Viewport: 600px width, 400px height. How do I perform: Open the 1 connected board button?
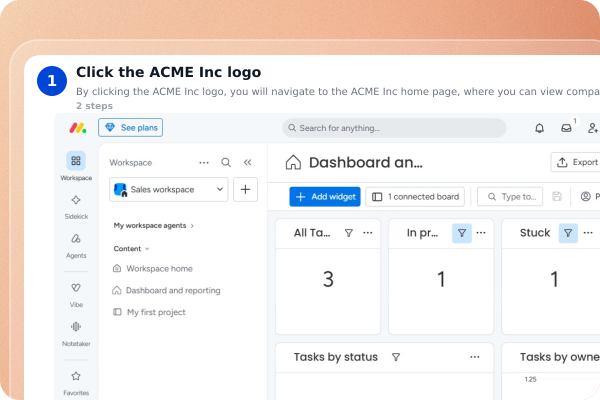(415, 197)
